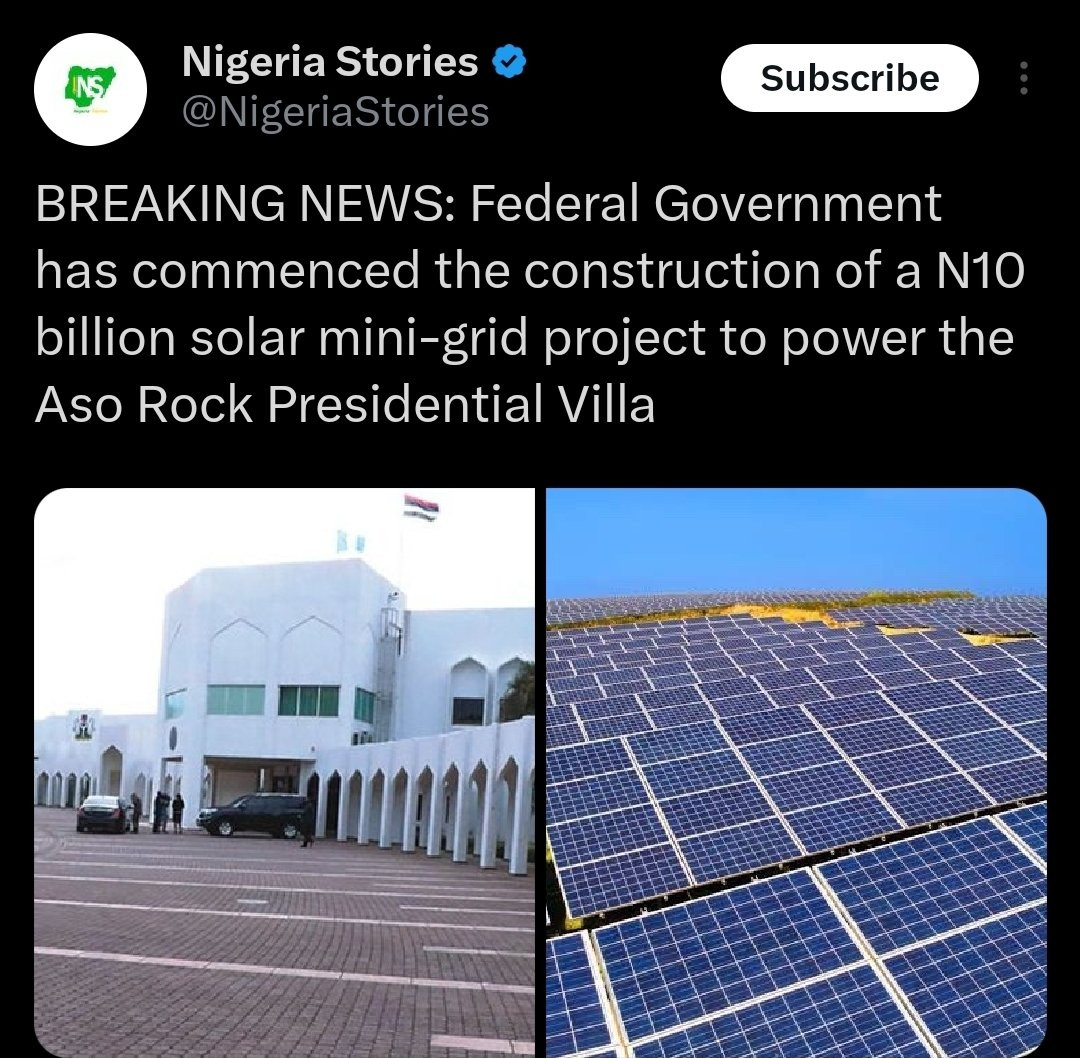
Task: Click the phrase solar mini-grid project
Action: 448,339
